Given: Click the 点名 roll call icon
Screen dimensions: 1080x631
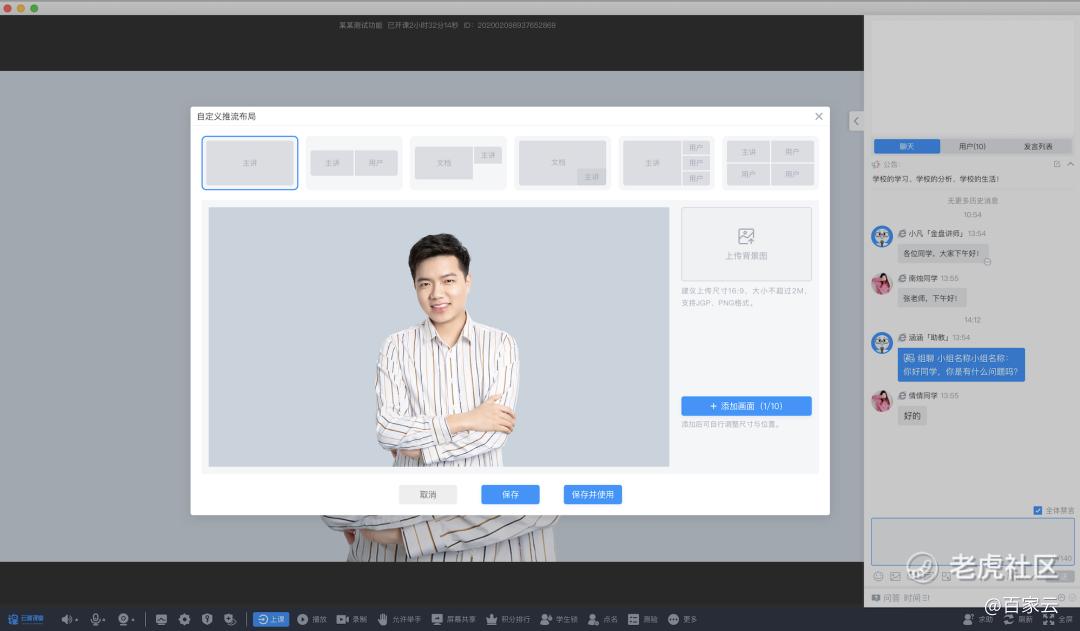Looking at the screenshot, I should [593, 620].
